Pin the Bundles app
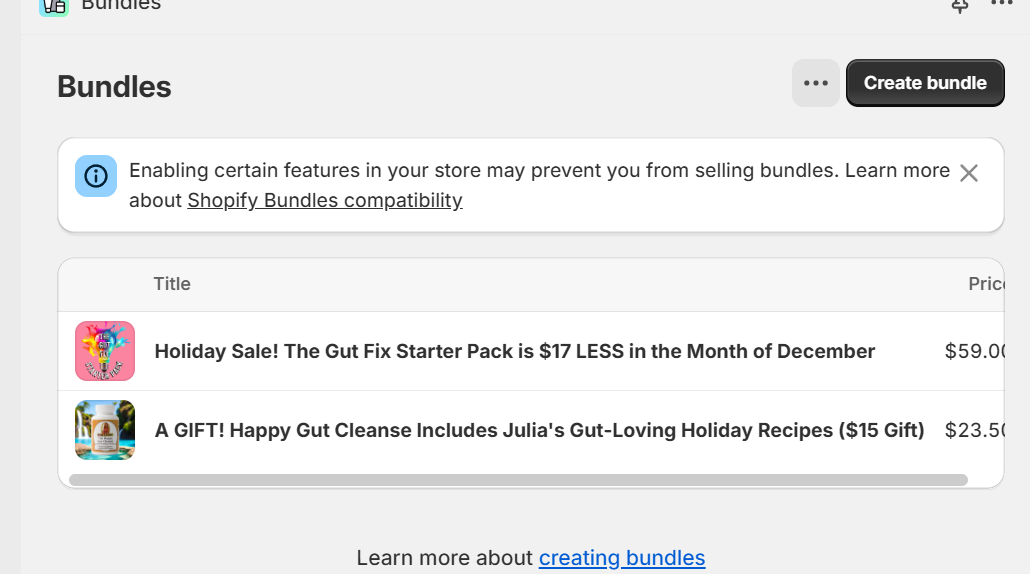 click(960, 6)
